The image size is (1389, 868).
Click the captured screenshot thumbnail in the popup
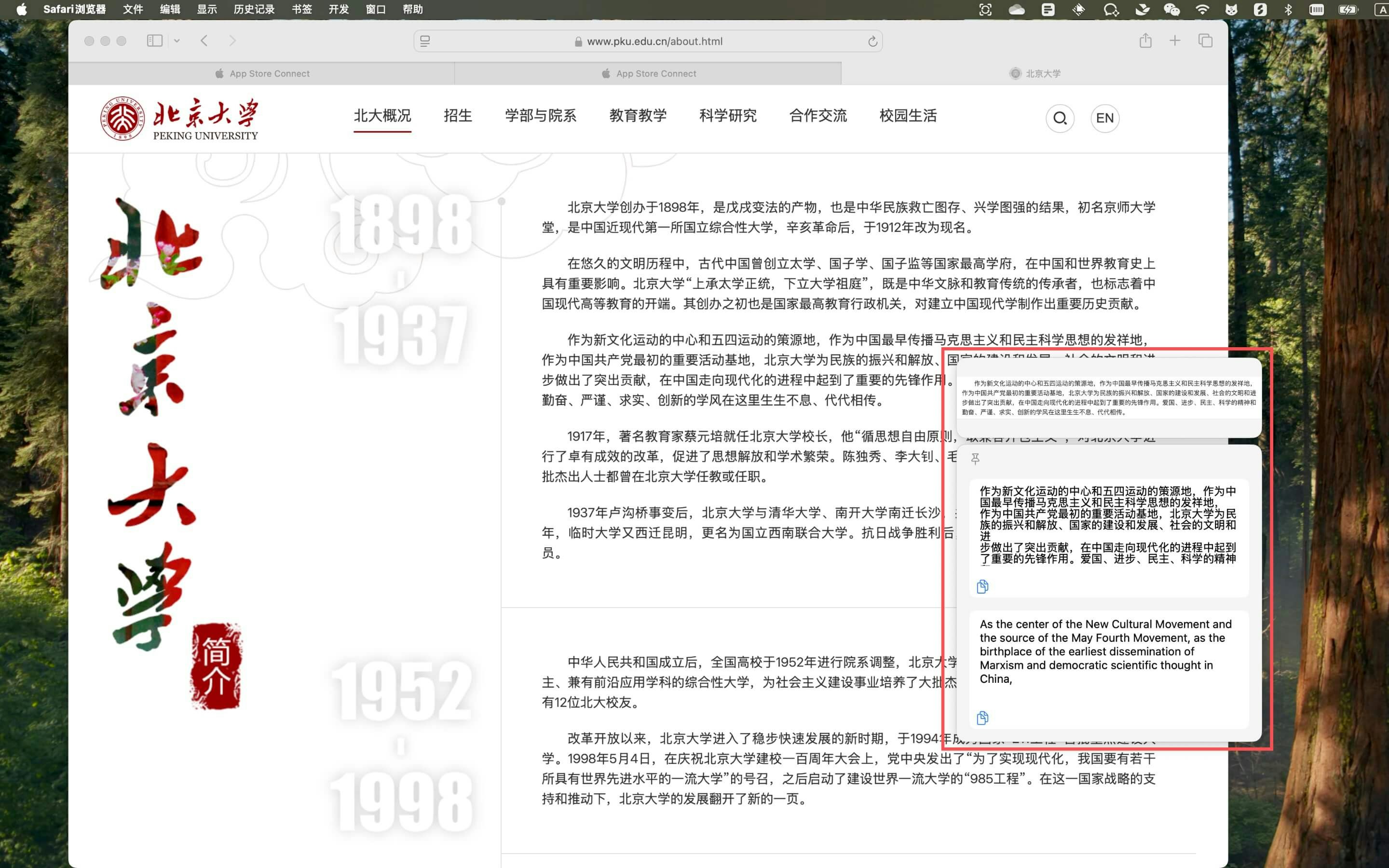(x=1109, y=397)
